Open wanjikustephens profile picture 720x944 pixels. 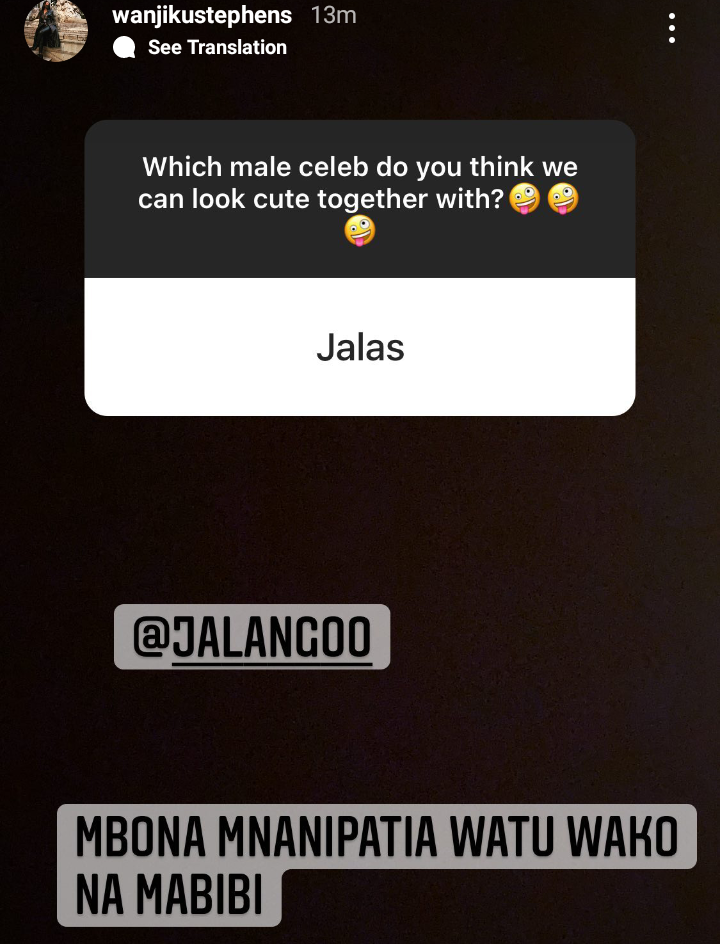56,30
